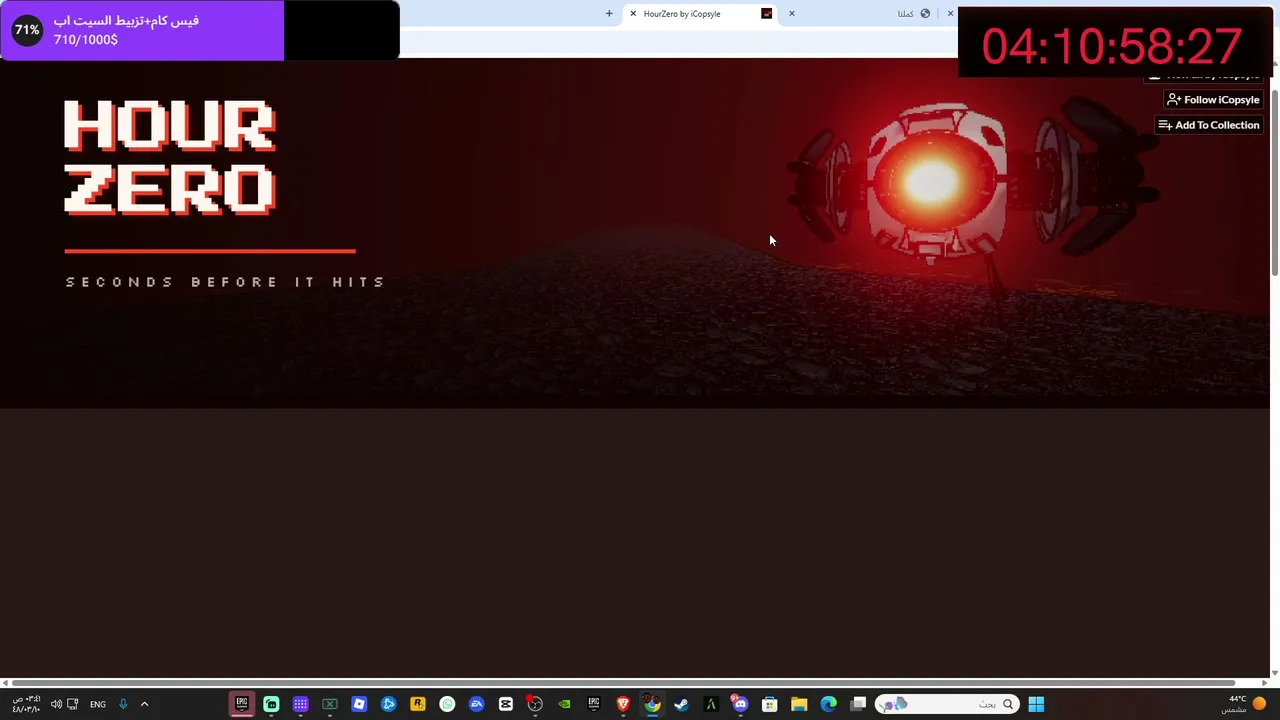
Task: Click the HOUR ZERO pixel title
Action: click(169, 157)
